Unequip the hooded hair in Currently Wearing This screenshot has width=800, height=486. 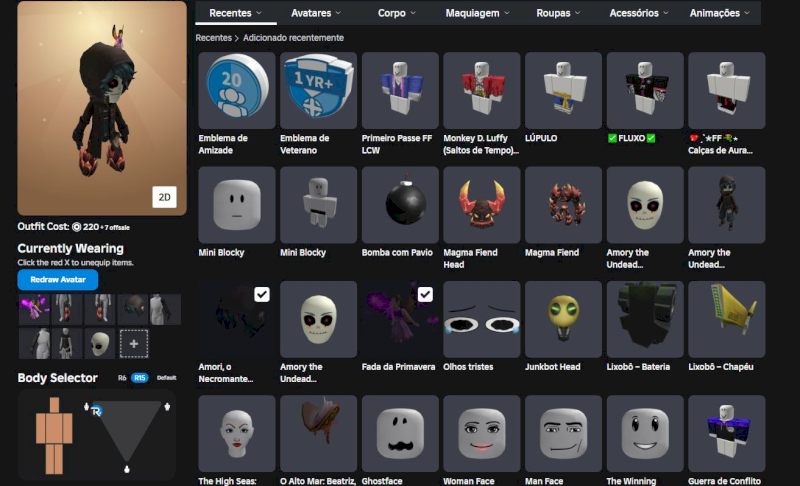tap(134, 309)
